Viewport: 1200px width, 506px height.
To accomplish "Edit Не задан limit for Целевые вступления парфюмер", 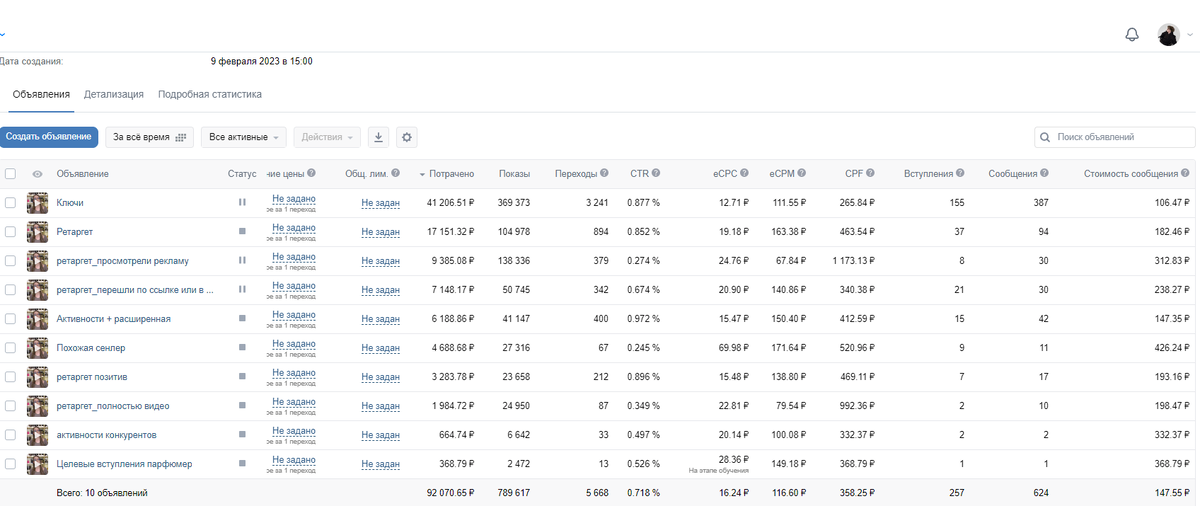I will click(380, 464).
